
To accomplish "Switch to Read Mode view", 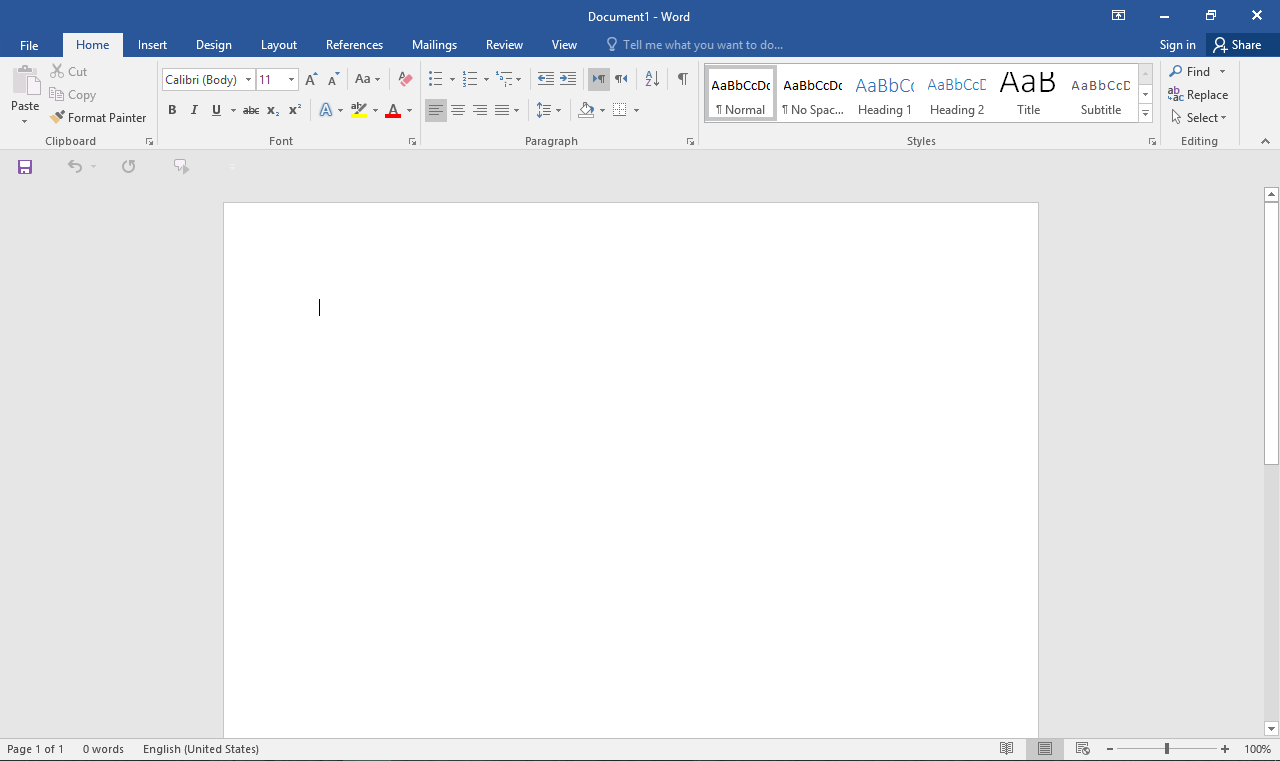I will [x=1007, y=749].
